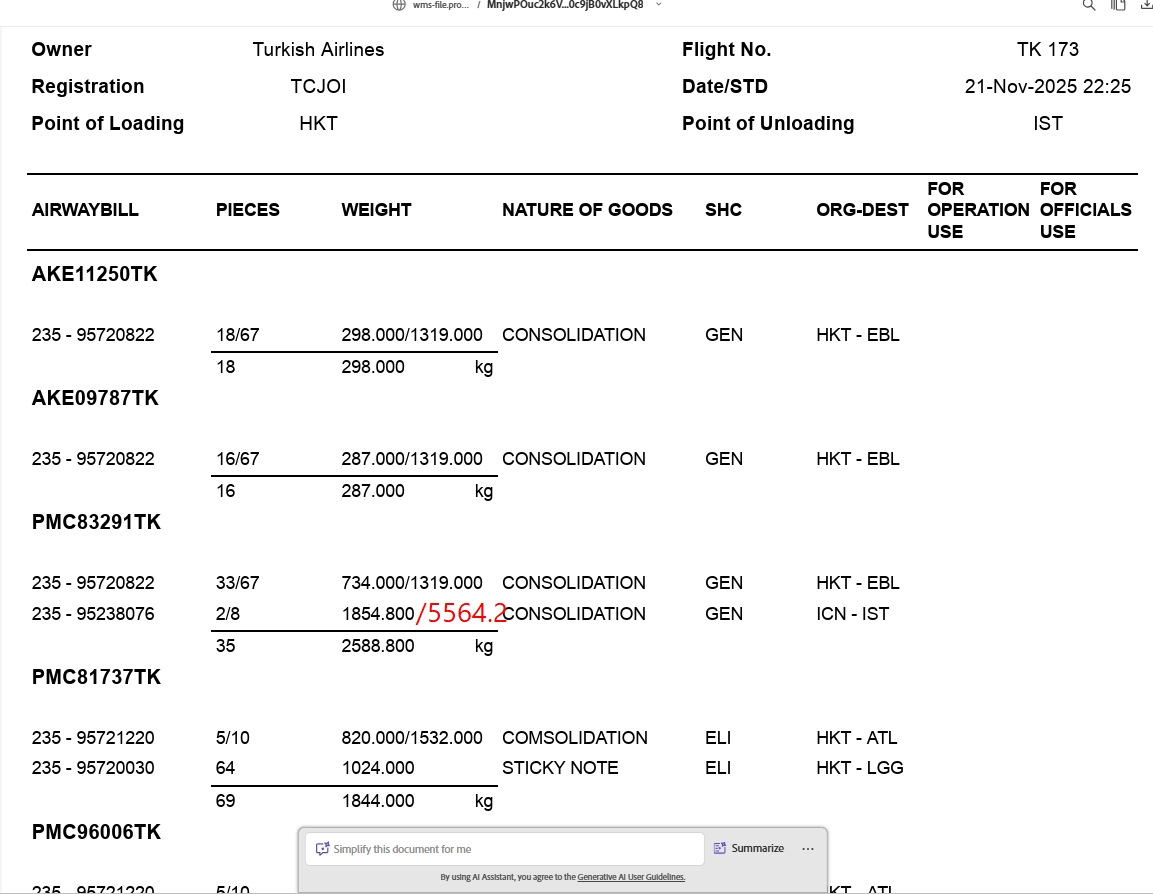Open the Generative AI User Guidelines link

click(630, 877)
